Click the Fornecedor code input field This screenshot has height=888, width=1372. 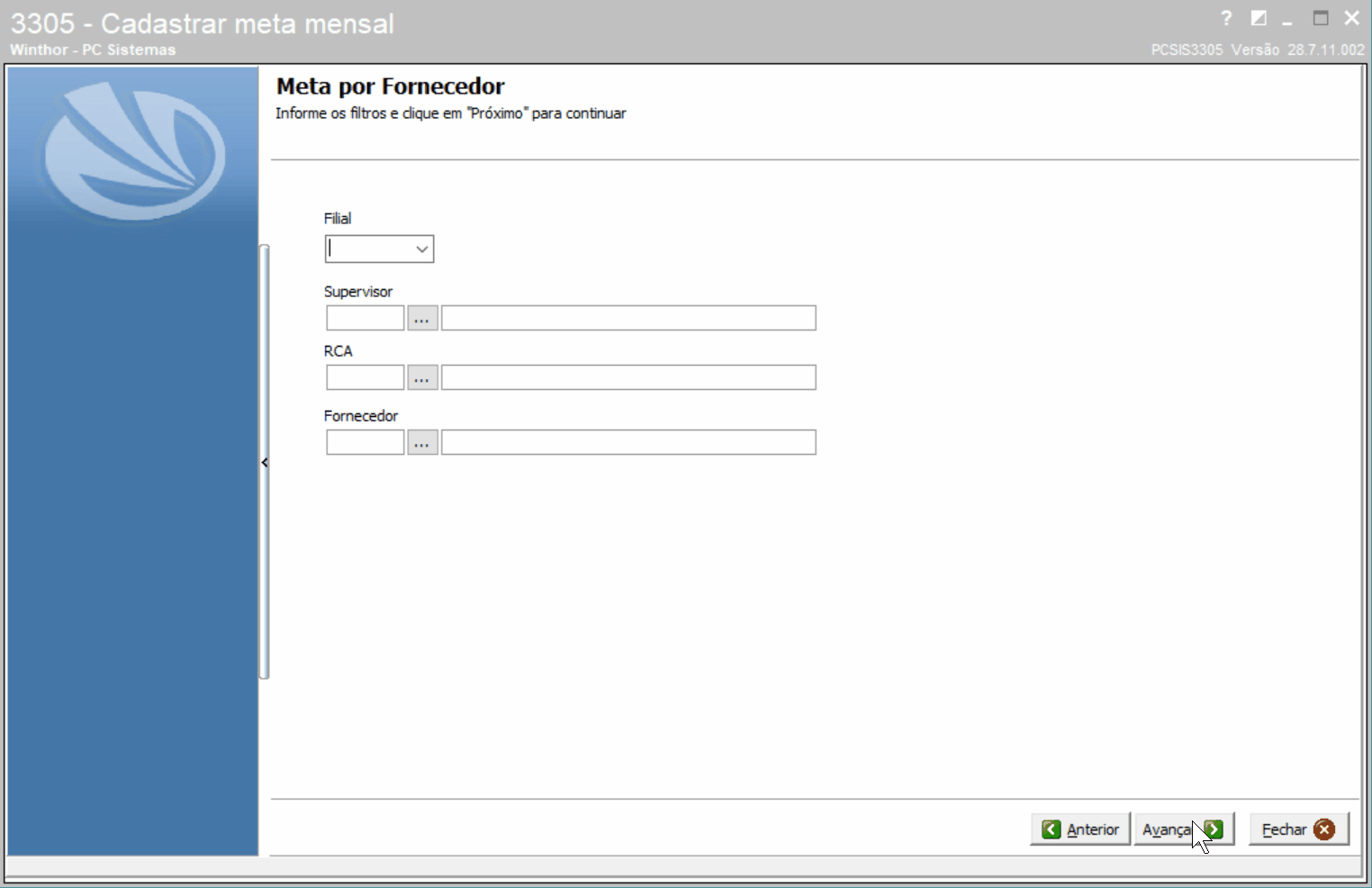(365, 442)
